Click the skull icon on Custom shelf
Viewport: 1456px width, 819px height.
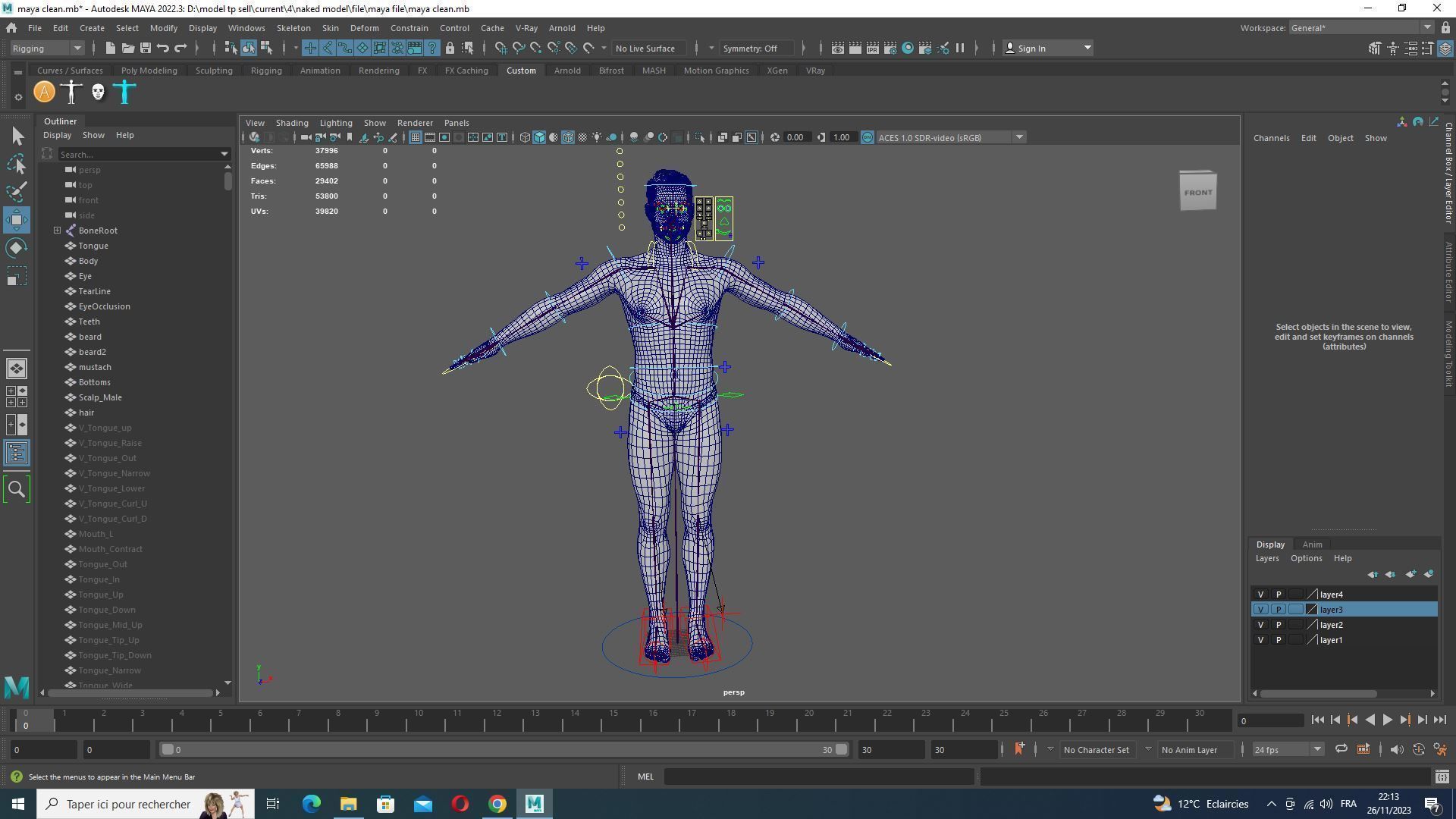pos(98,93)
